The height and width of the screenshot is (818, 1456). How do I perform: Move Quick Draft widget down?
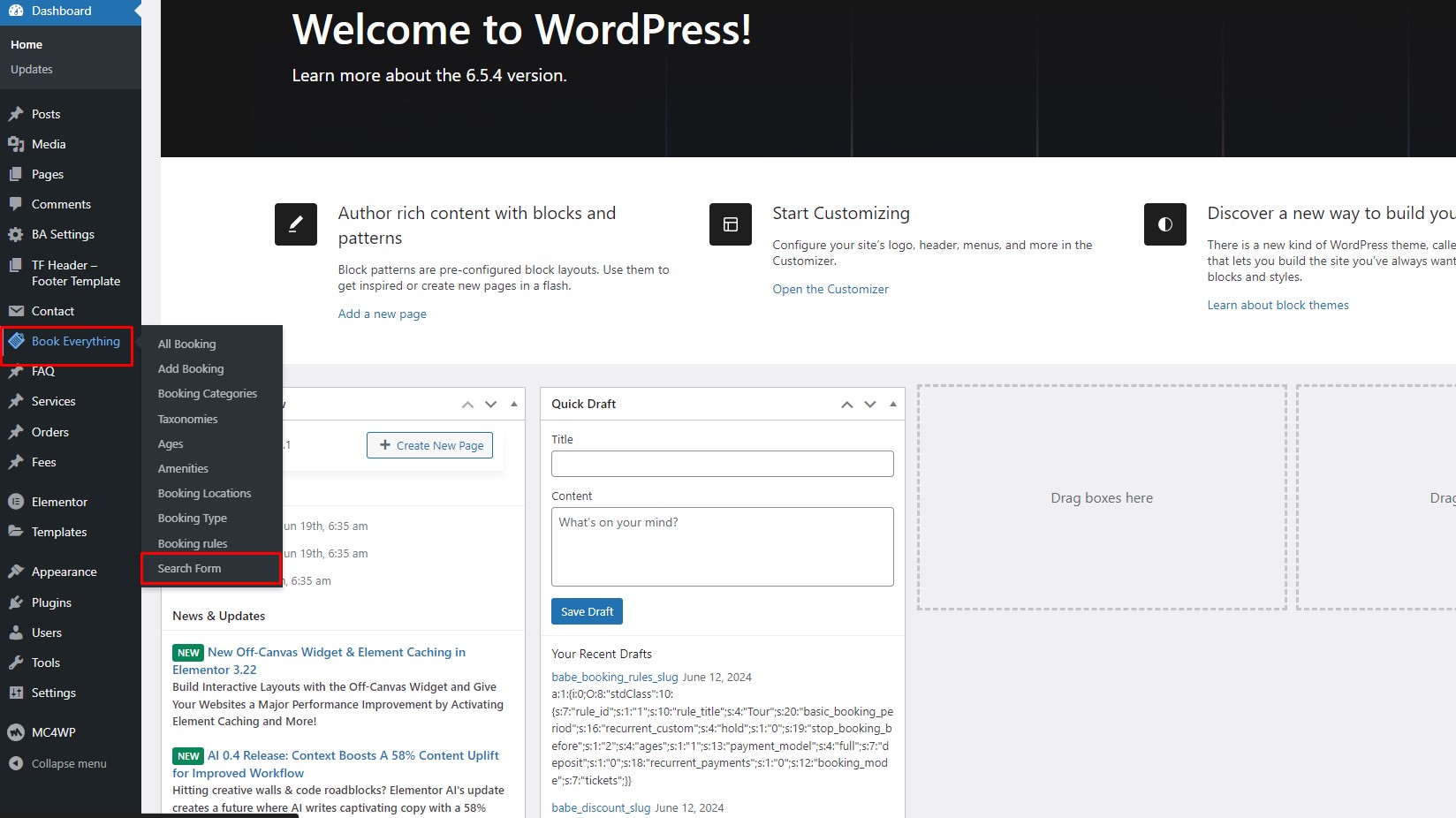point(870,405)
